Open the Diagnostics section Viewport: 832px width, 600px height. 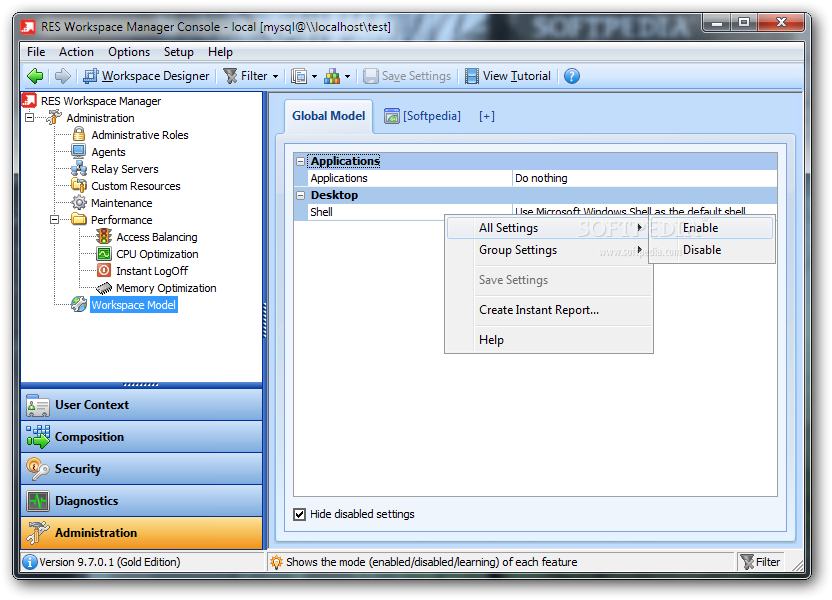point(142,500)
